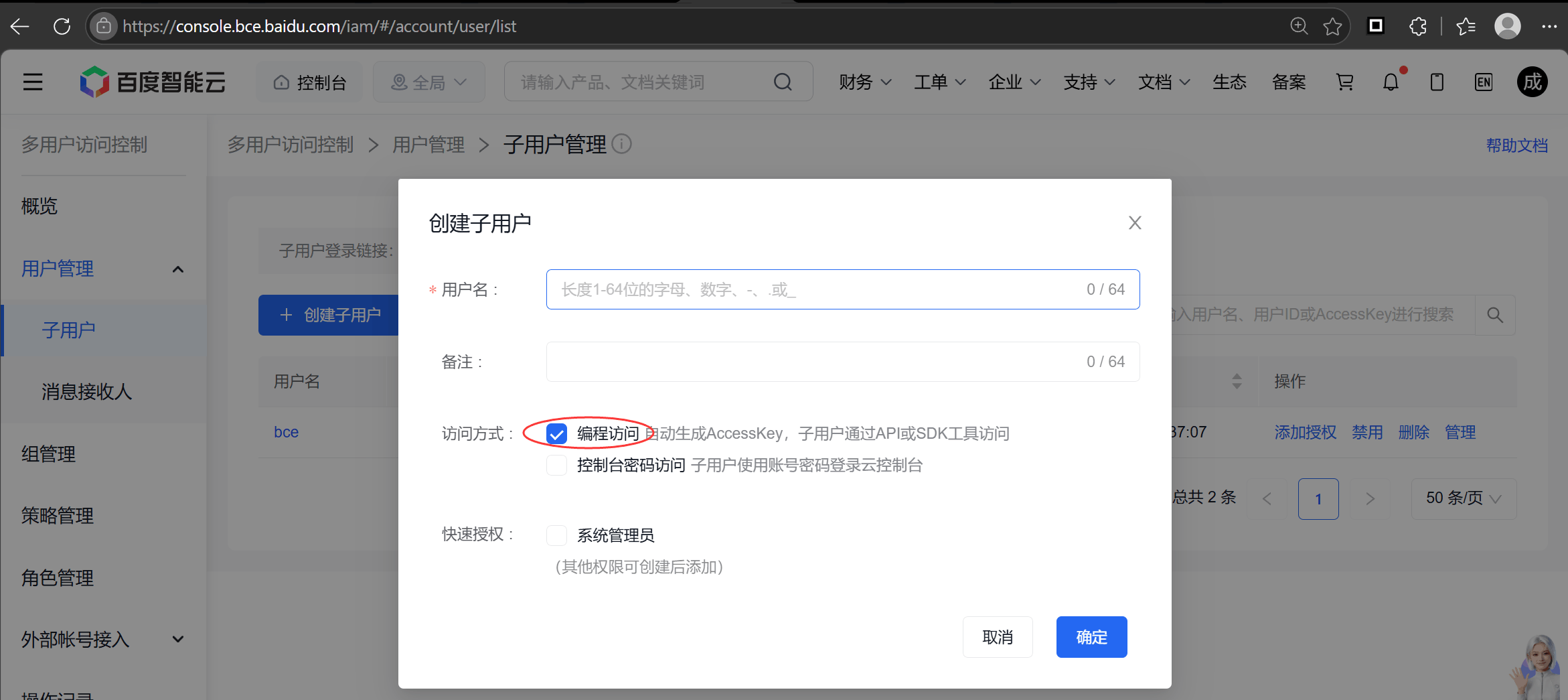The image size is (1568, 700).
Task: Click 删除 for the bce user
Action: pos(1414,432)
